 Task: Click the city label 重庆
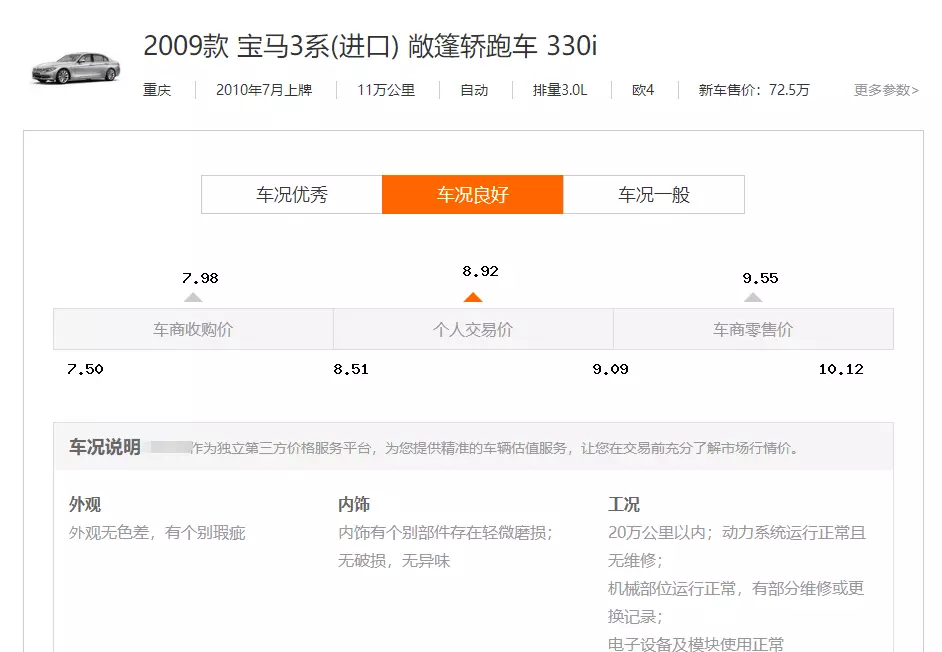click(x=157, y=90)
